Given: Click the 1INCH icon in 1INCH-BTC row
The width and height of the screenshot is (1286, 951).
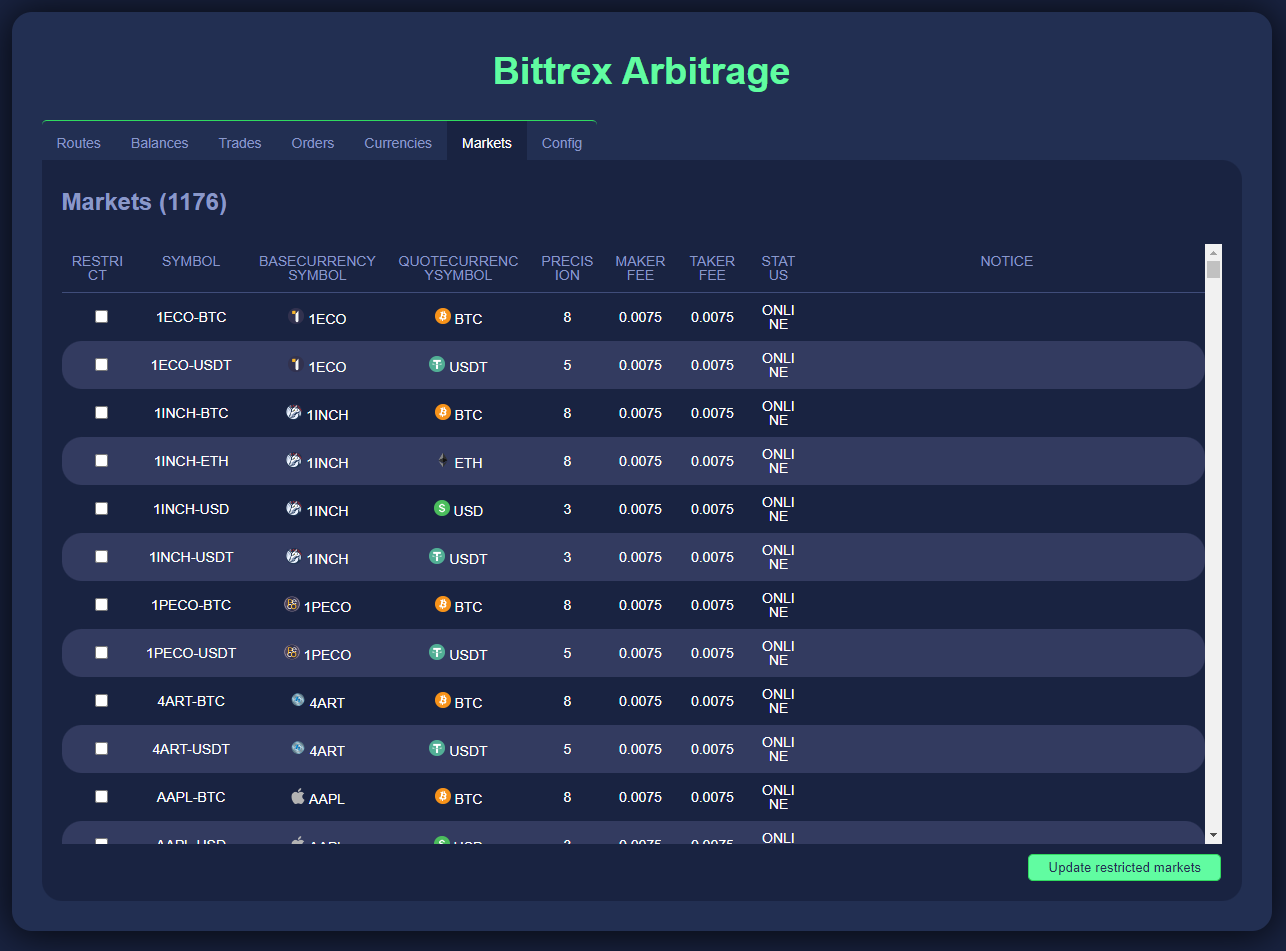Looking at the screenshot, I should tap(294, 412).
